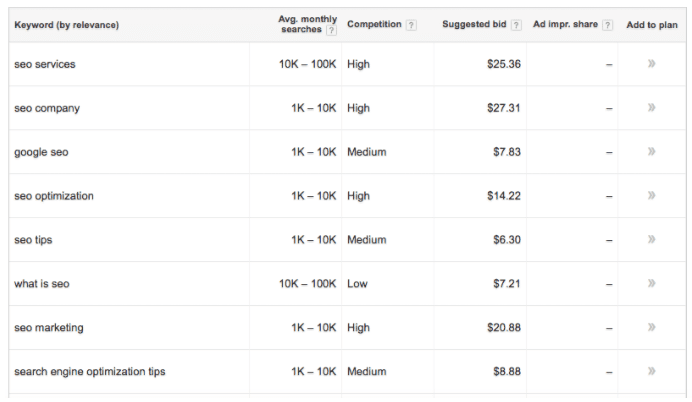This screenshot has height=402, width=692.
Task: Open help icon beside Competition header
Action: click(411, 25)
